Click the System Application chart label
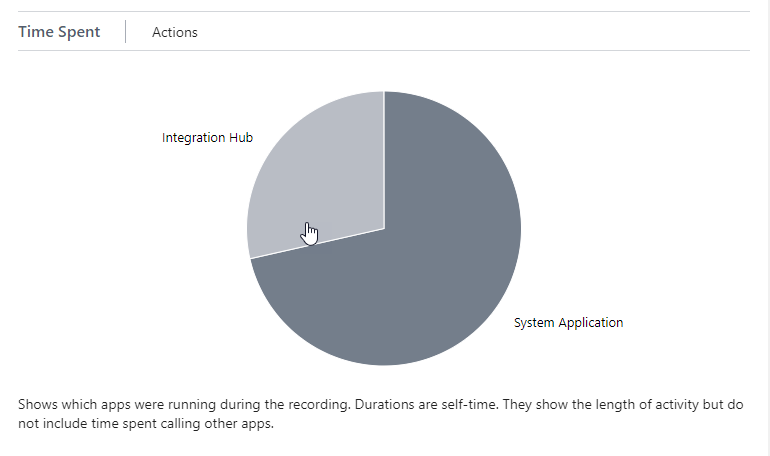The height and width of the screenshot is (456, 770). [568, 322]
